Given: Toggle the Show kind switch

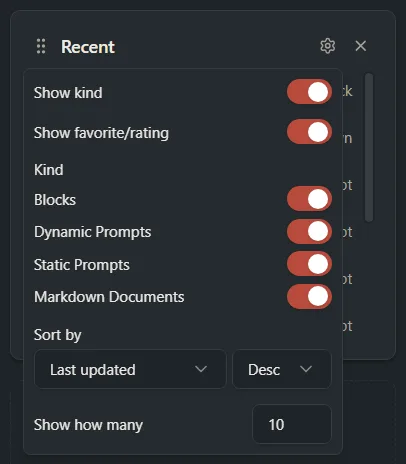Looking at the screenshot, I should (x=309, y=92).
